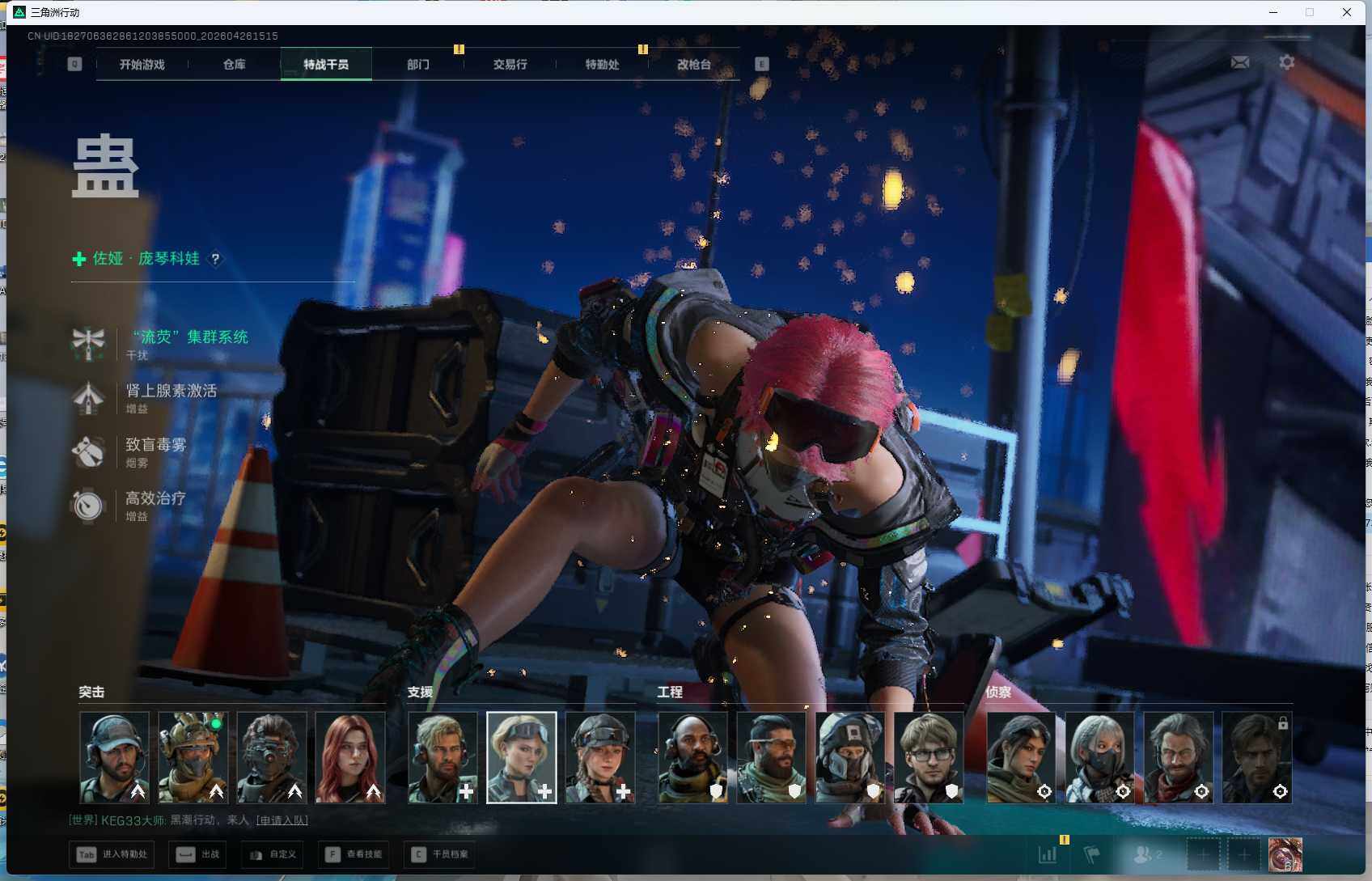
Task: Select the helmeted masked 工程 operator
Action: pos(850,757)
